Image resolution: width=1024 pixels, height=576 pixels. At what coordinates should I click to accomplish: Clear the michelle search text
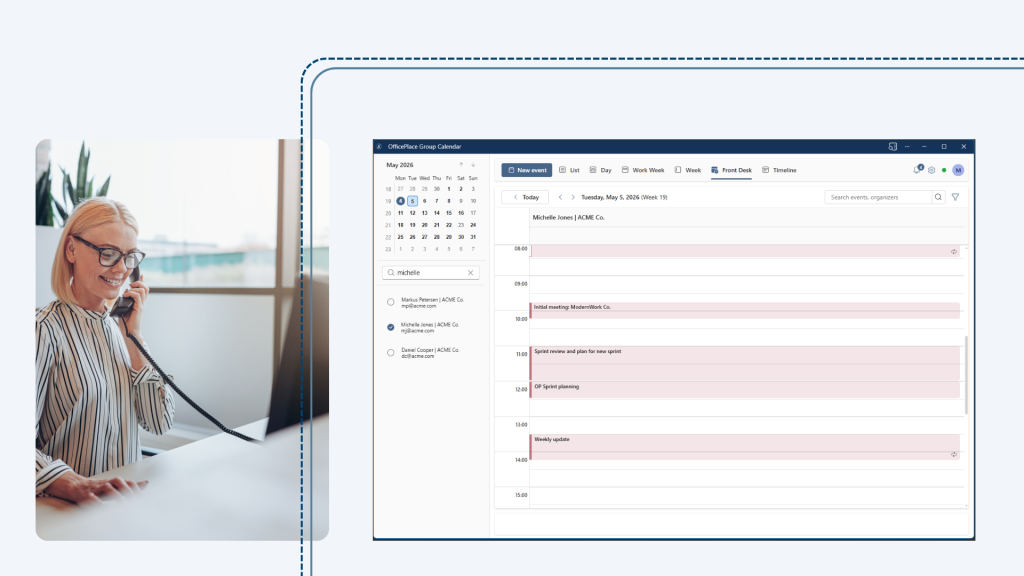tap(470, 272)
